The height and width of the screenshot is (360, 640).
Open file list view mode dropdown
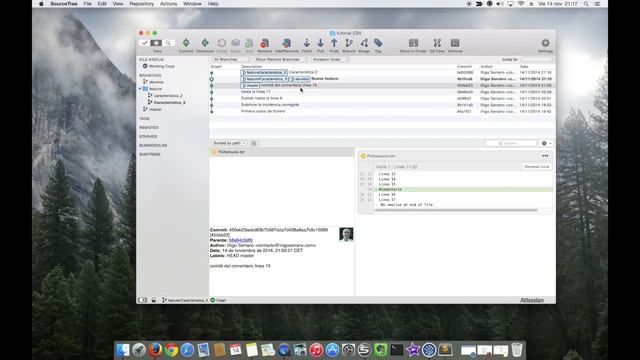click(x=254, y=143)
